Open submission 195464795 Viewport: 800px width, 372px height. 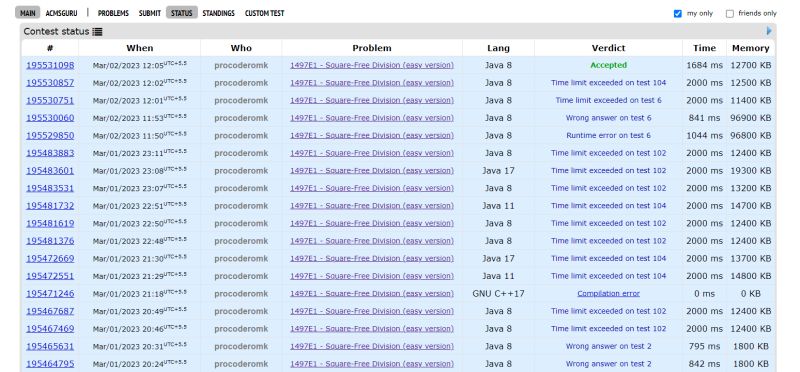point(50,364)
